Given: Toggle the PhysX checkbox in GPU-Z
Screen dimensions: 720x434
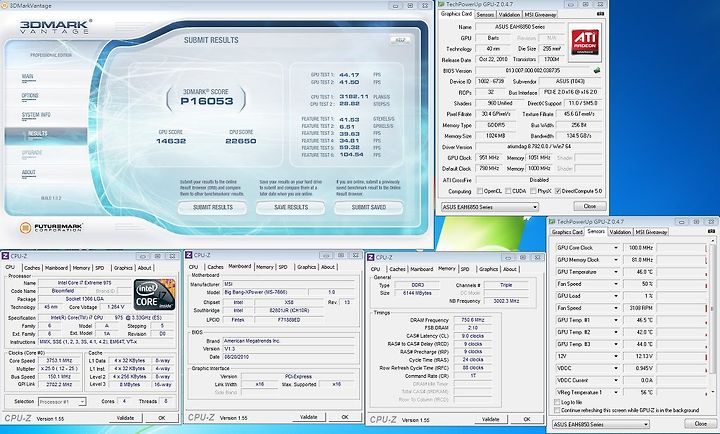Looking at the screenshot, I should click(x=533, y=191).
